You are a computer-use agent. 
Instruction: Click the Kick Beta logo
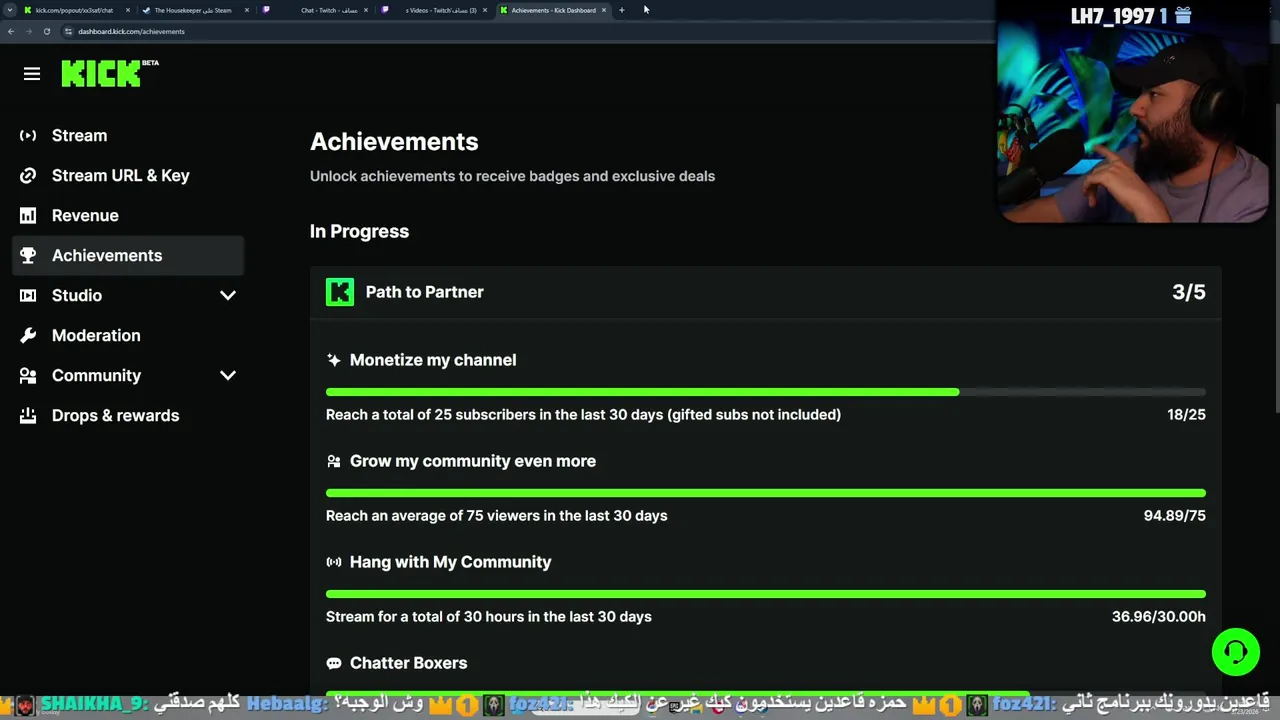click(110, 73)
